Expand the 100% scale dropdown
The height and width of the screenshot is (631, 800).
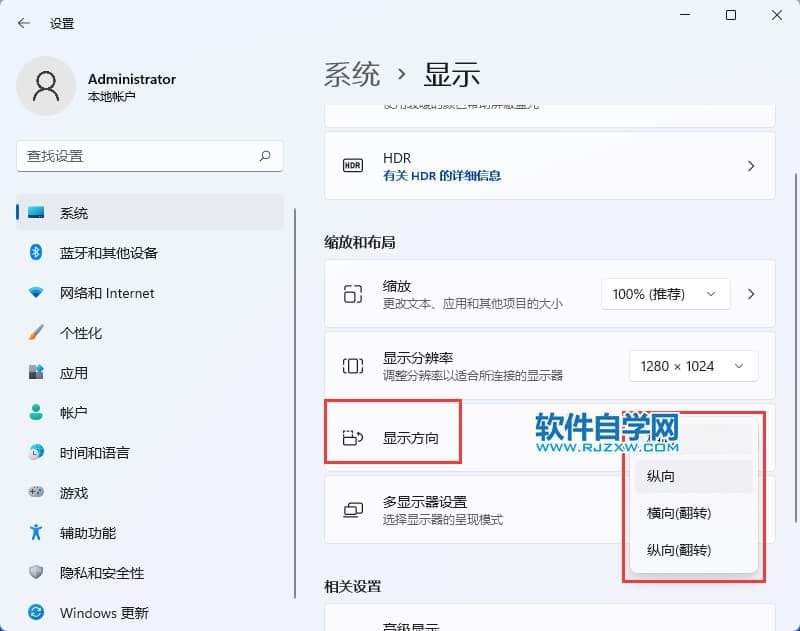coord(665,294)
